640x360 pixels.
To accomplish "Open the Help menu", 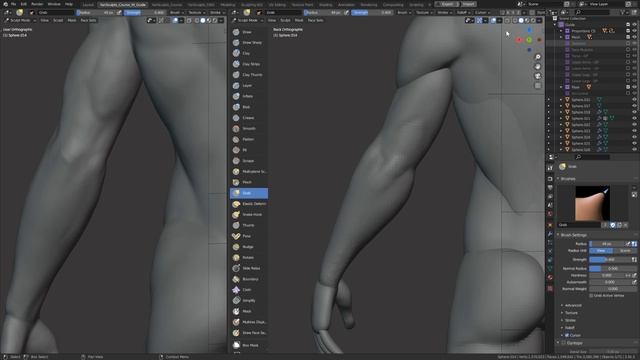I will (69, 4).
